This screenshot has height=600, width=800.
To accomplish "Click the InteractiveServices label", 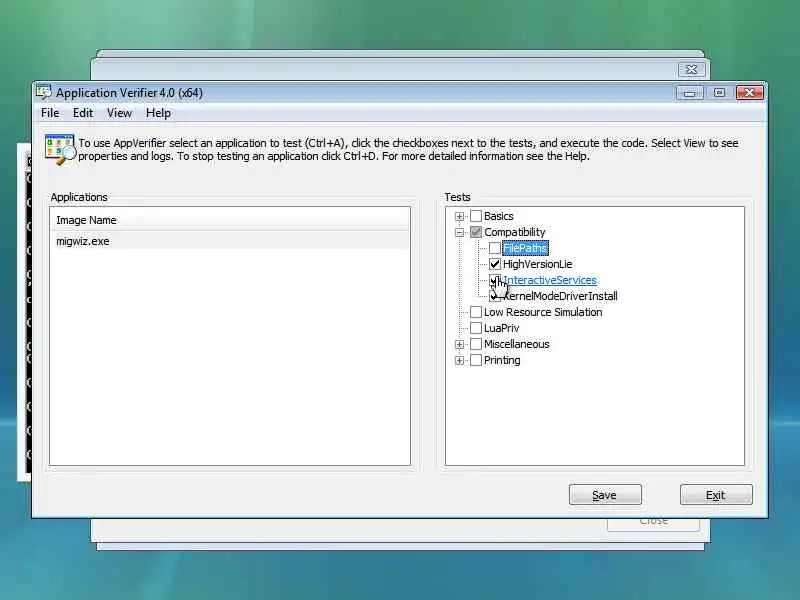I will coord(549,280).
